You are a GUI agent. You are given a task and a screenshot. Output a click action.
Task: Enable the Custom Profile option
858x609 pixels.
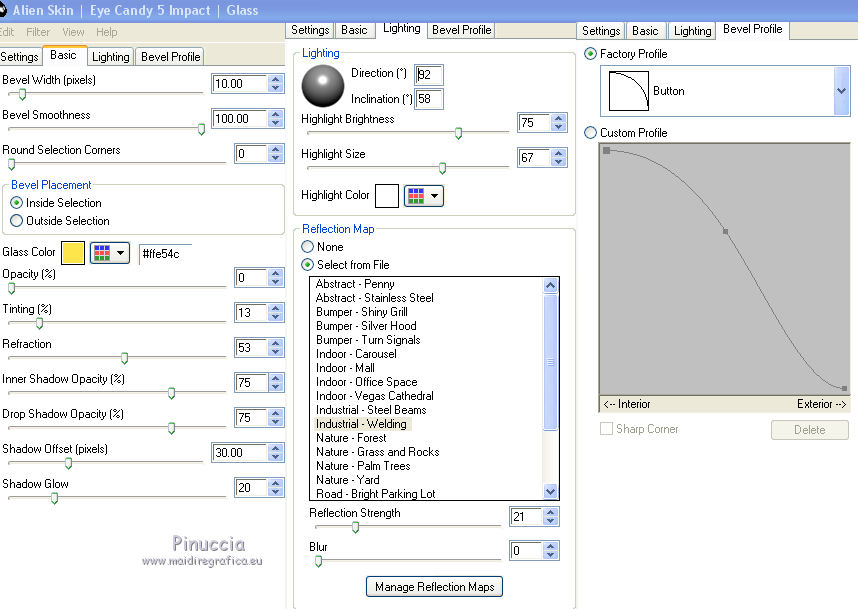591,133
